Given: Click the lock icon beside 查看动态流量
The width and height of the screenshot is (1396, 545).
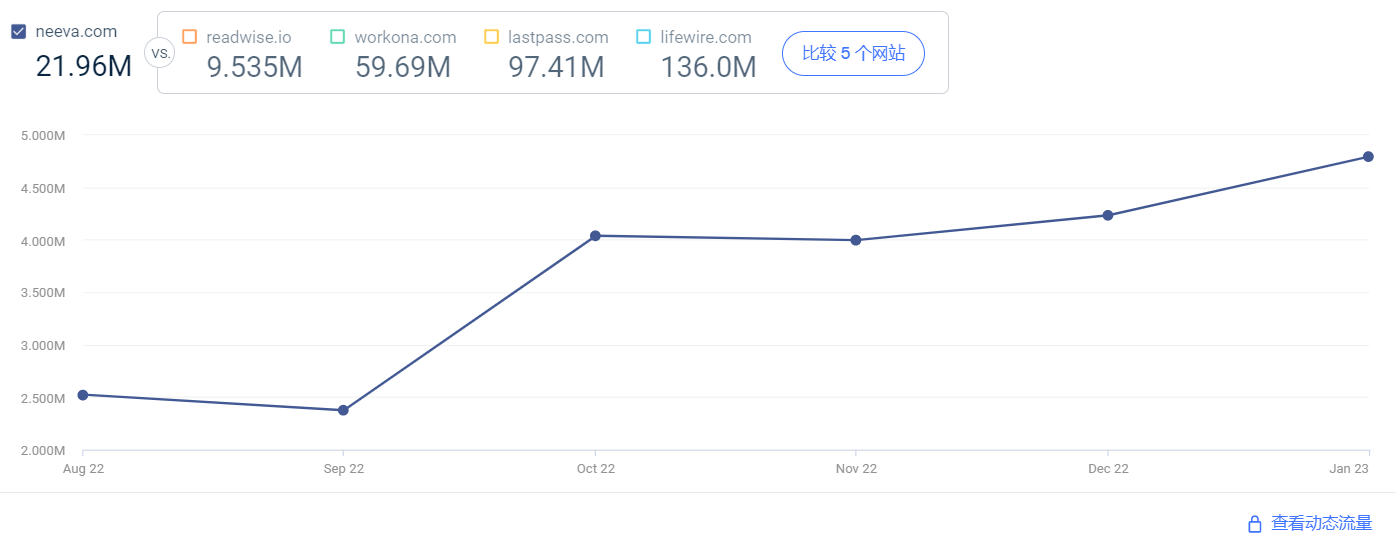Looking at the screenshot, I should pyautogui.click(x=1254, y=524).
